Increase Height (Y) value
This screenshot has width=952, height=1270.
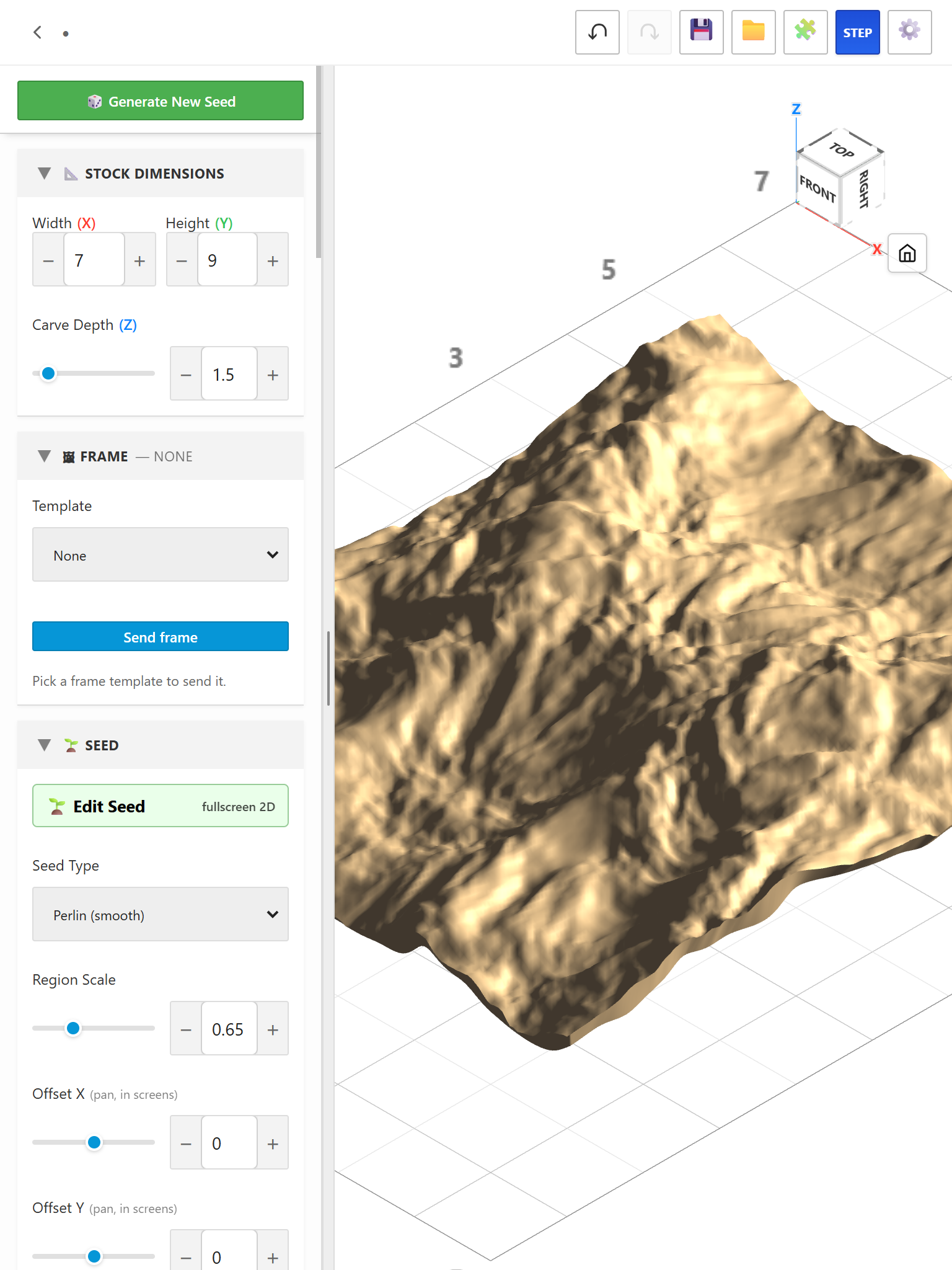273,260
